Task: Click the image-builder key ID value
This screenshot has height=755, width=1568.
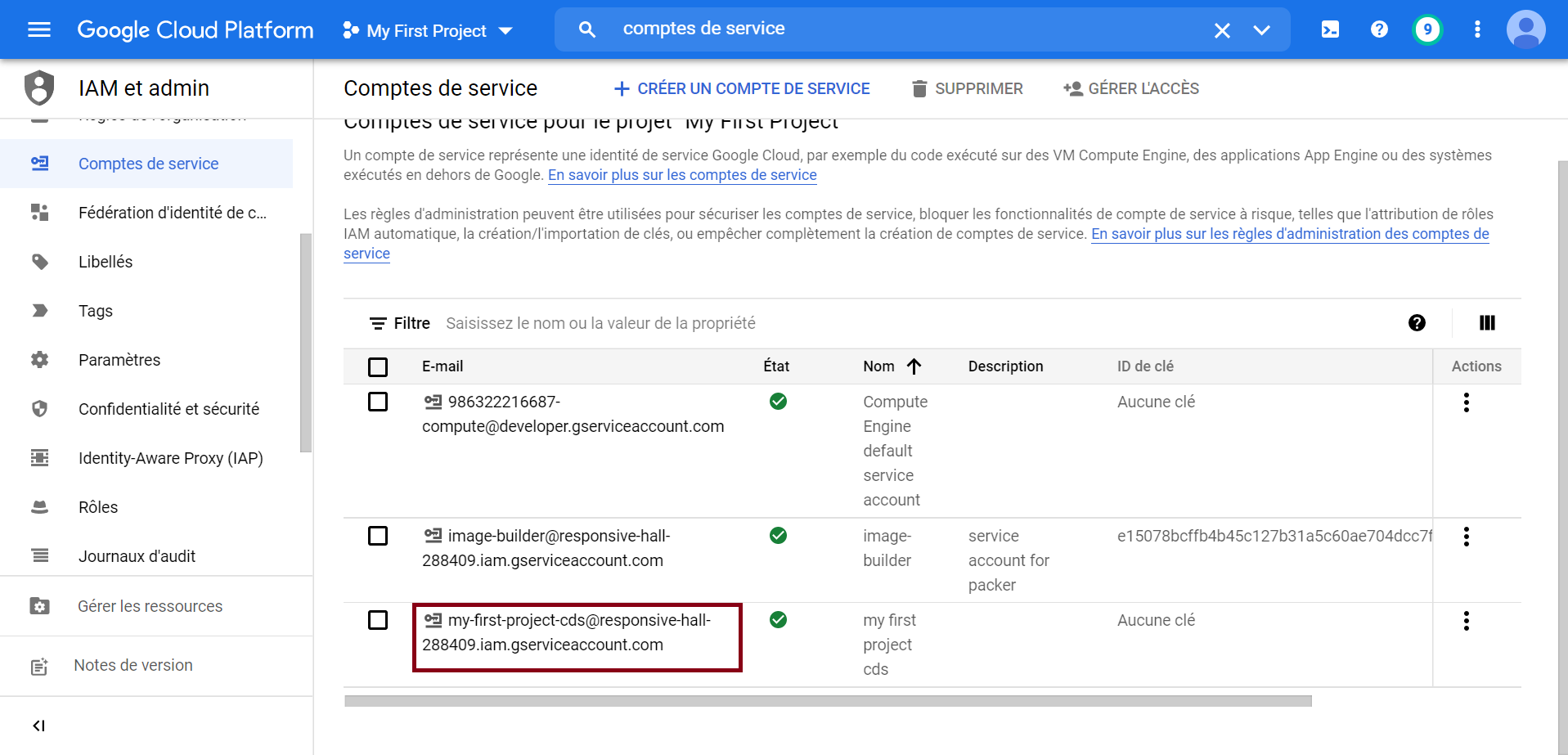Action: tap(1274, 536)
